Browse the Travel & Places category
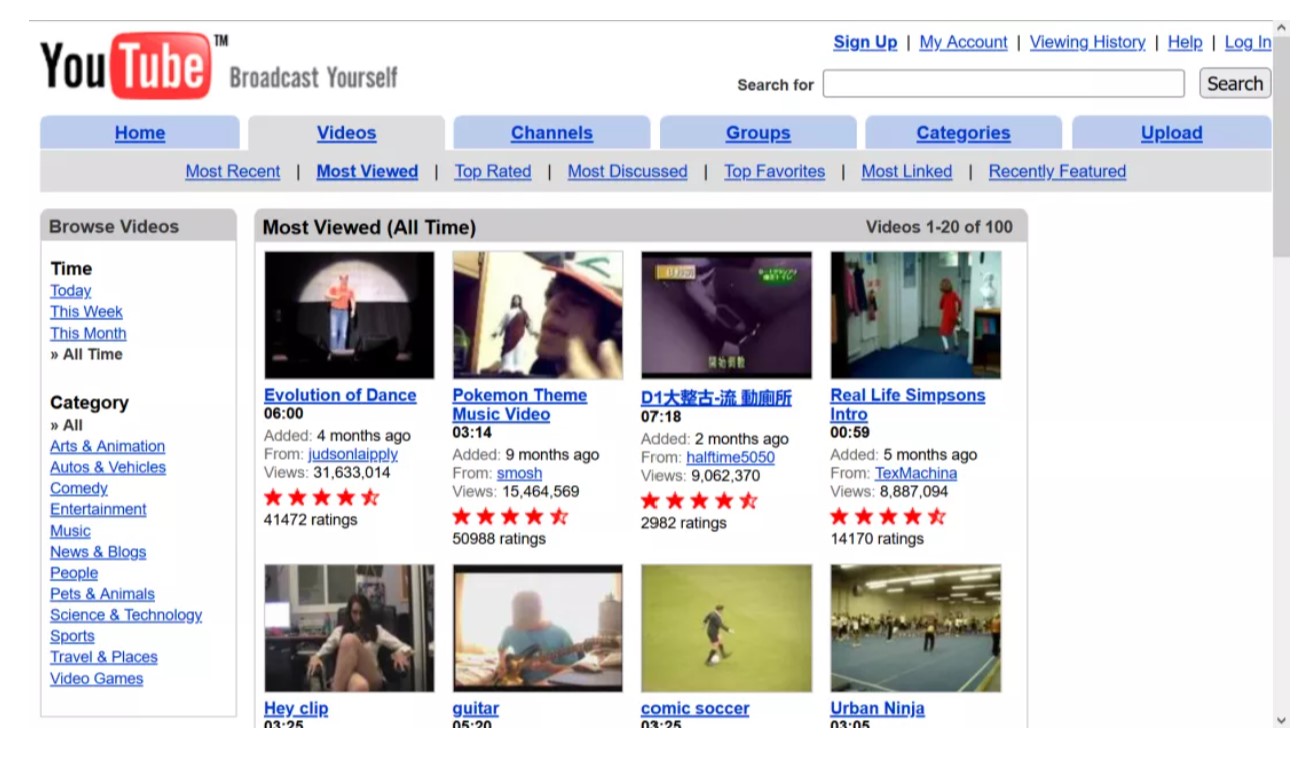The width and height of the screenshot is (1308, 762). coord(104,657)
